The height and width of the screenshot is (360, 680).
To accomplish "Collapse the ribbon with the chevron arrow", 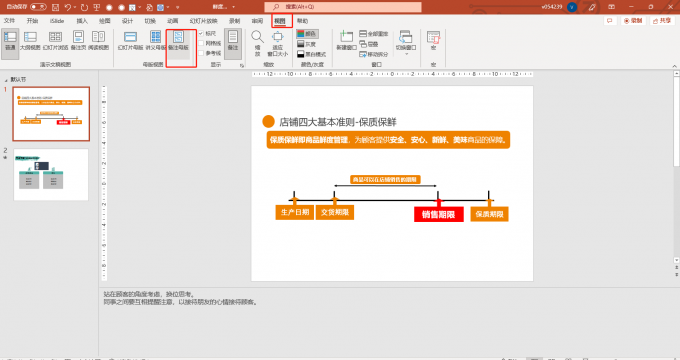I will [x=674, y=66].
